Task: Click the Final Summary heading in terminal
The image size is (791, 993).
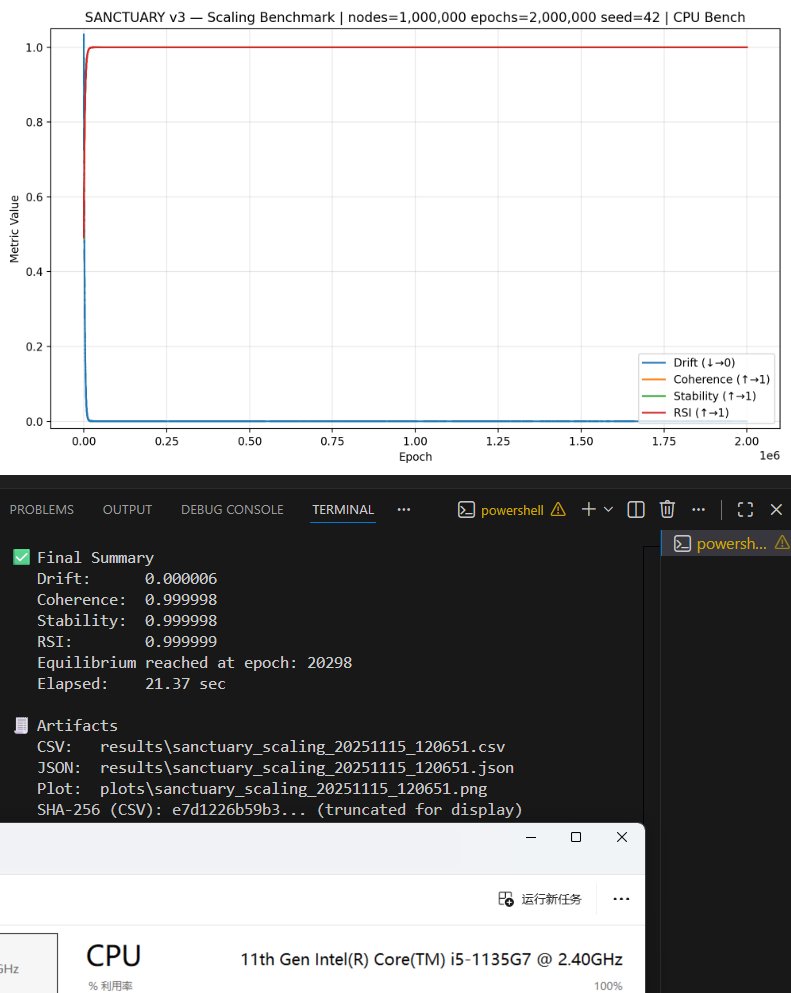Action: click(95, 557)
